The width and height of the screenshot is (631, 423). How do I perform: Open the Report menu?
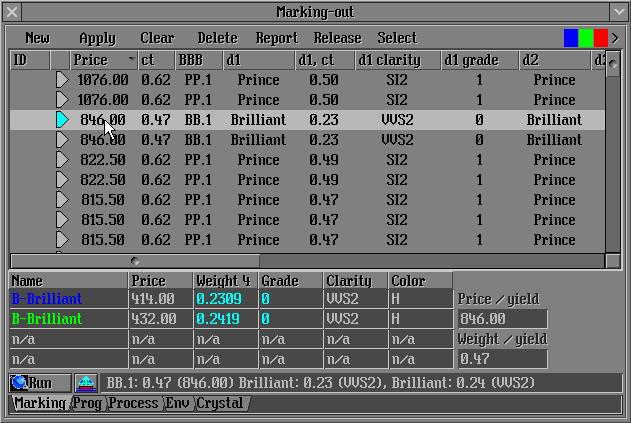tap(276, 38)
